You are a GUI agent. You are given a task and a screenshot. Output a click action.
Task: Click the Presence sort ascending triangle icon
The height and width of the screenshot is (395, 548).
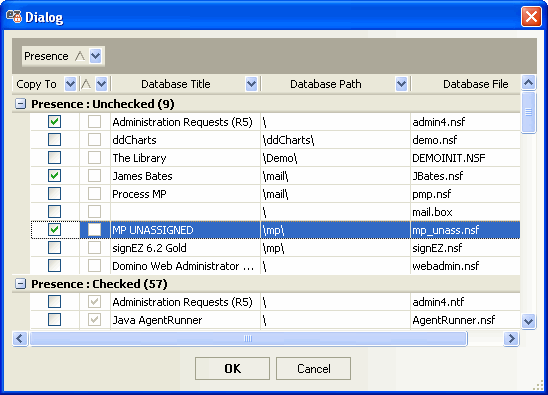pyautogui.click(x=80, y=56)
